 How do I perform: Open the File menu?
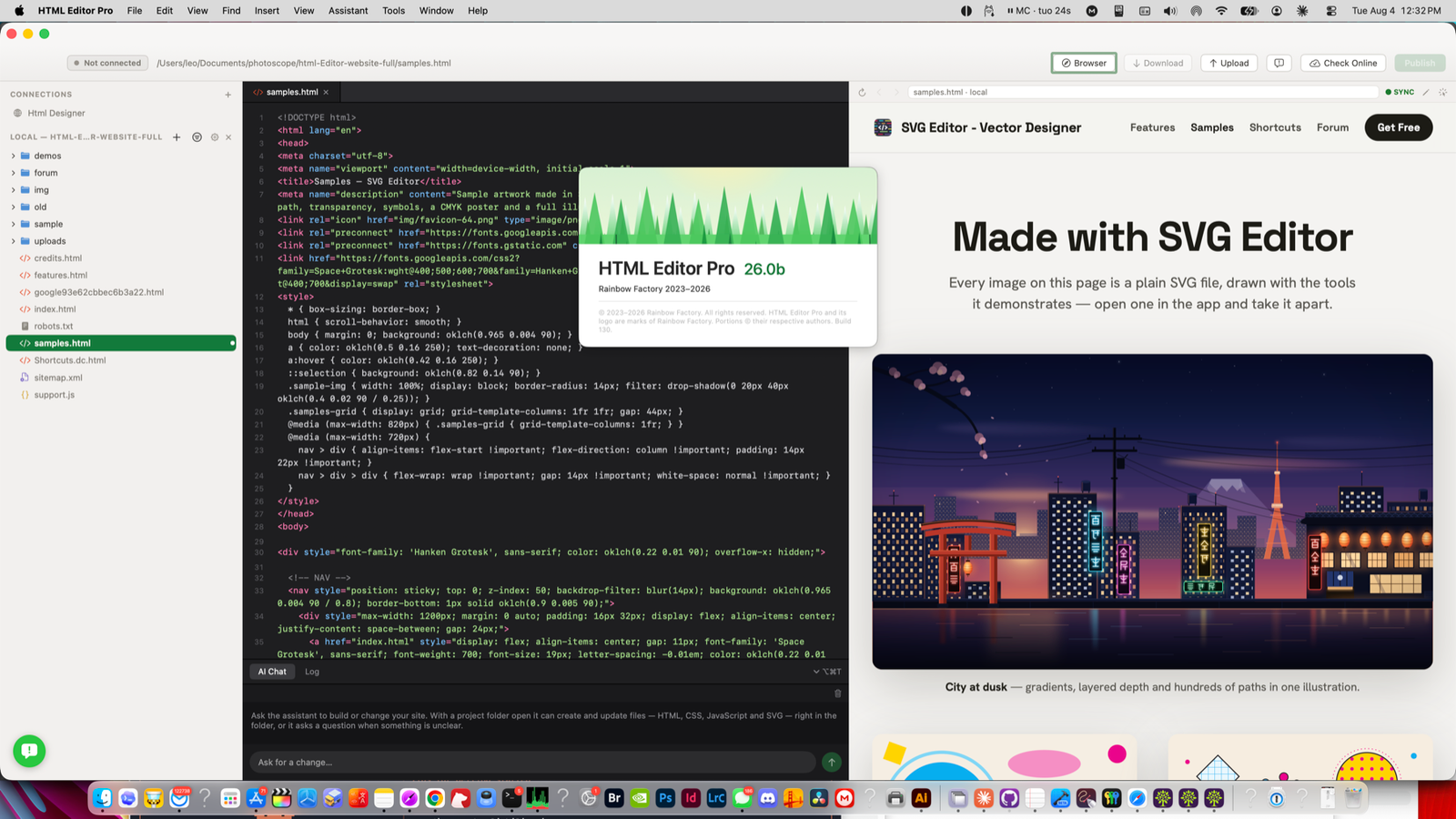pos(134,11)
